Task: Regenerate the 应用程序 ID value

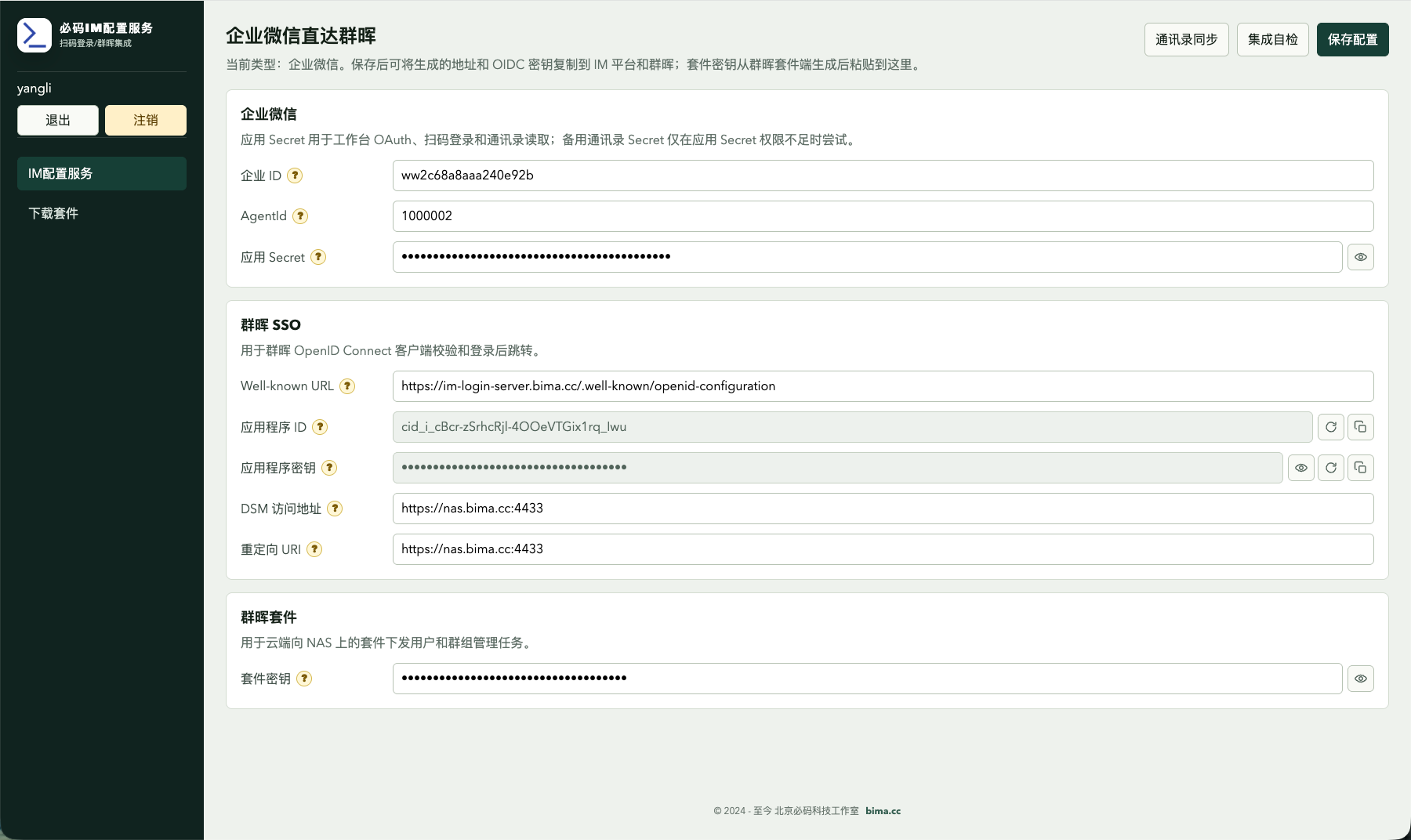Action: [1331, 427]
